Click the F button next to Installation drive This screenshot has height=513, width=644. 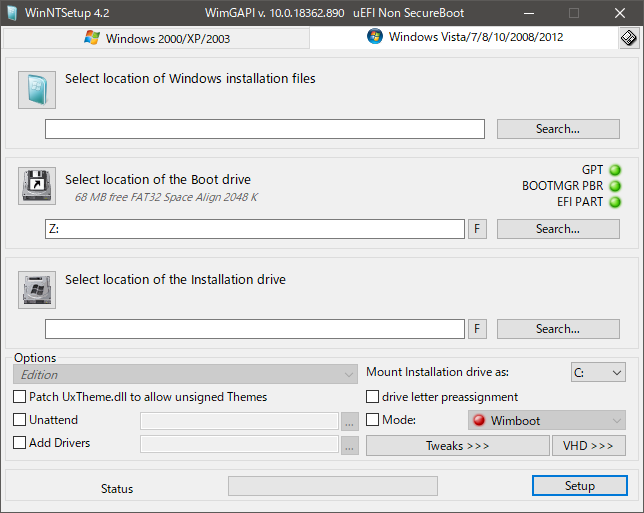point(477,329)
